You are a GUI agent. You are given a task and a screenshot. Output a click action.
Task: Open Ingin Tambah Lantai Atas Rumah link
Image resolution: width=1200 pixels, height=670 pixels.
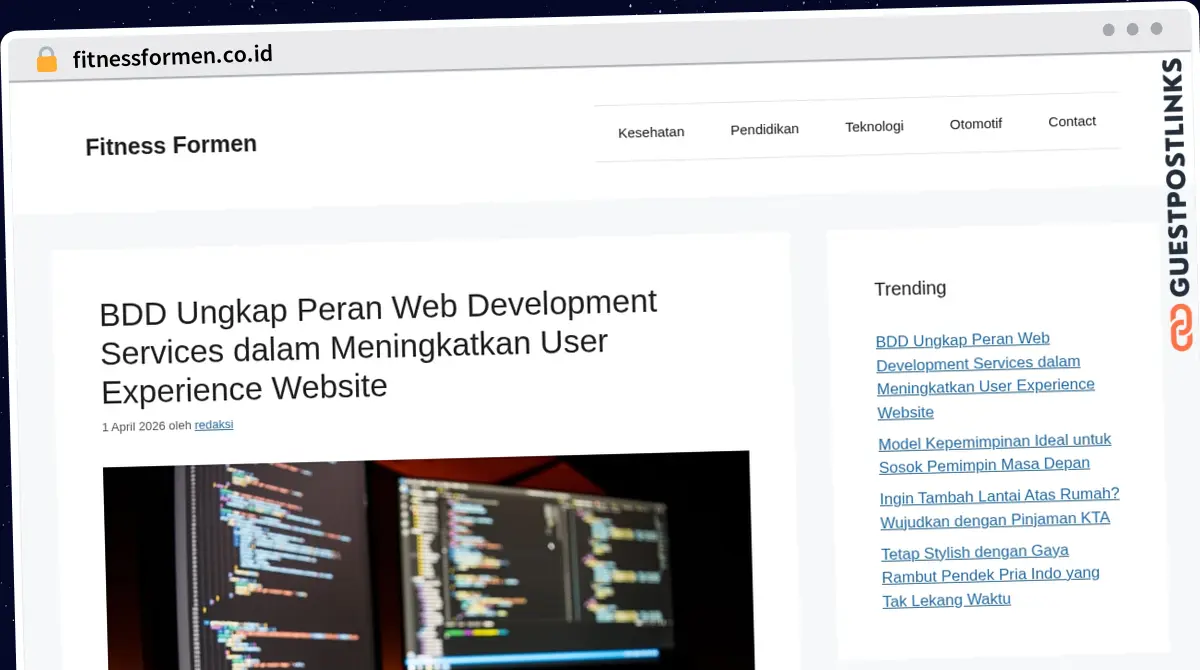click(1000, 507)
